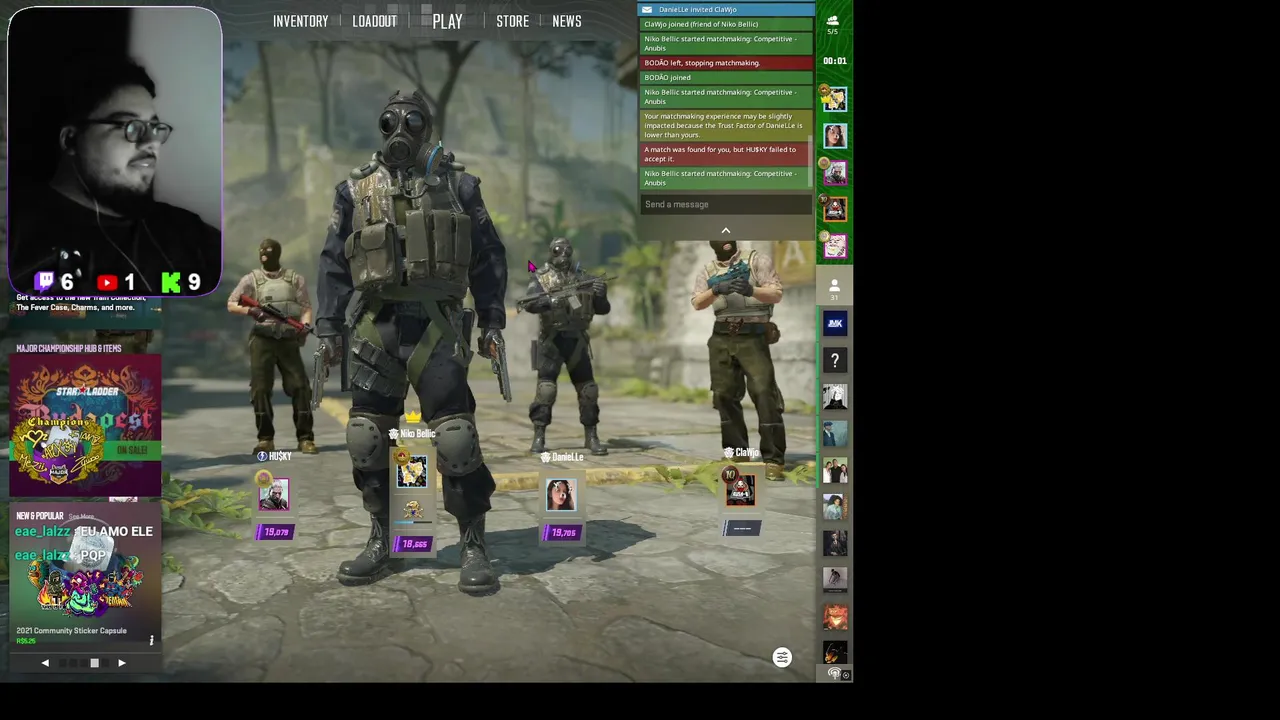1280x720 pixels.
Task: Go to next store carousel item
Action: pyautogui.click(x=122, y=663)
